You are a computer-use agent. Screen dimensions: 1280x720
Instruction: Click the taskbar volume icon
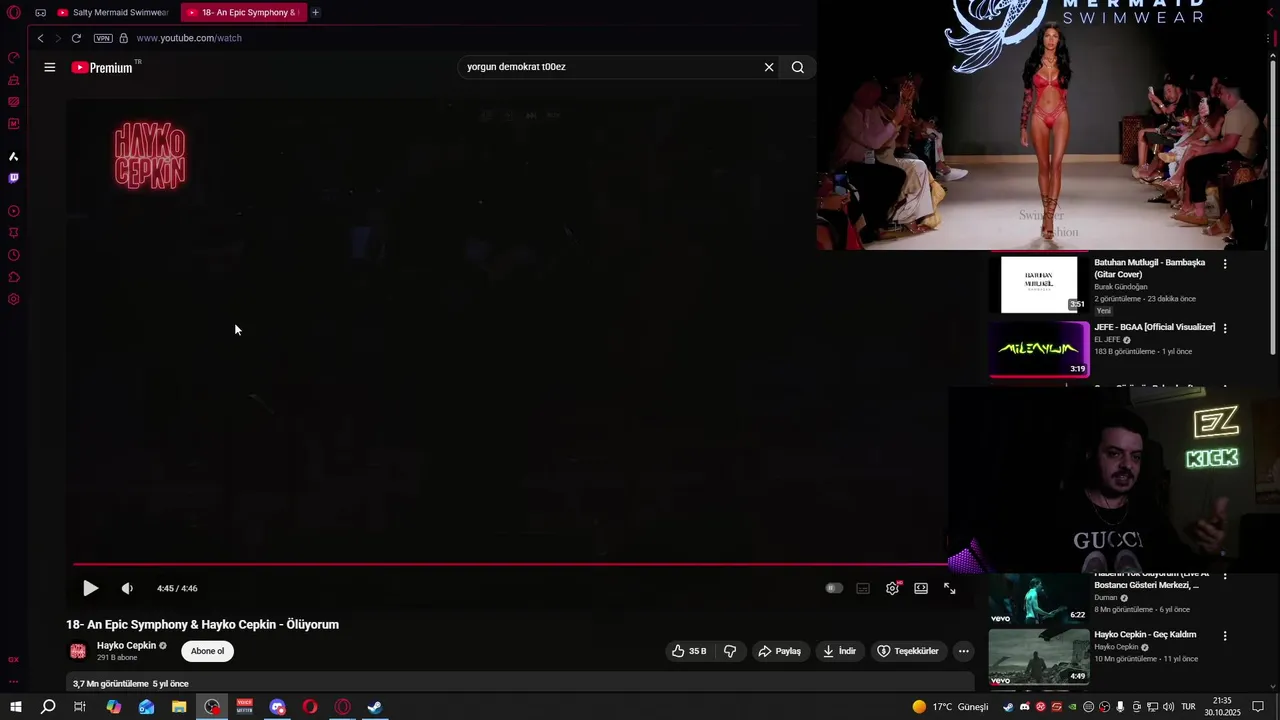tap(1168, 707)
